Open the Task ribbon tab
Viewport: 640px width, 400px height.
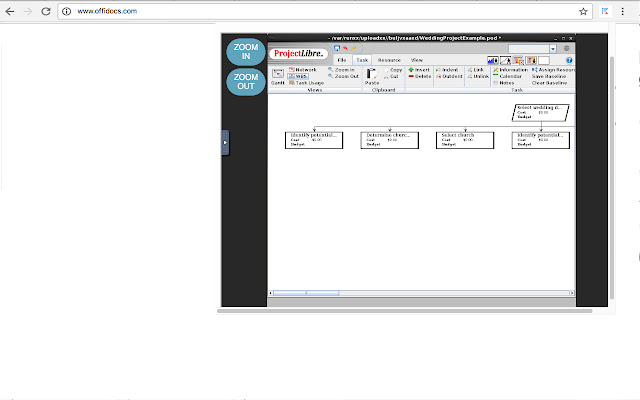point(362,60)
